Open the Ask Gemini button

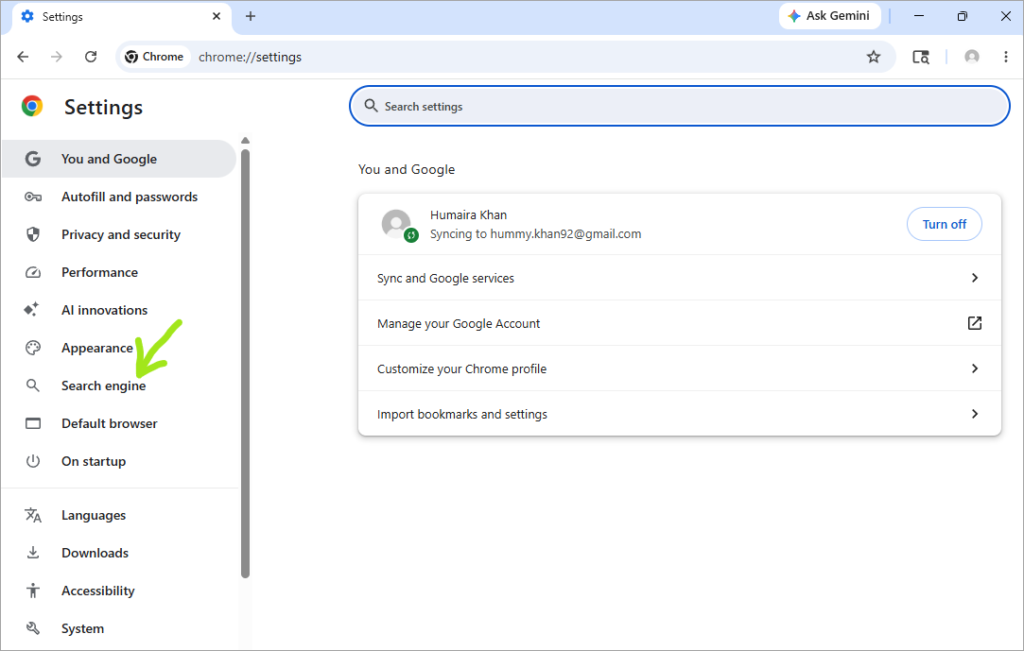(x=829, y=16)
